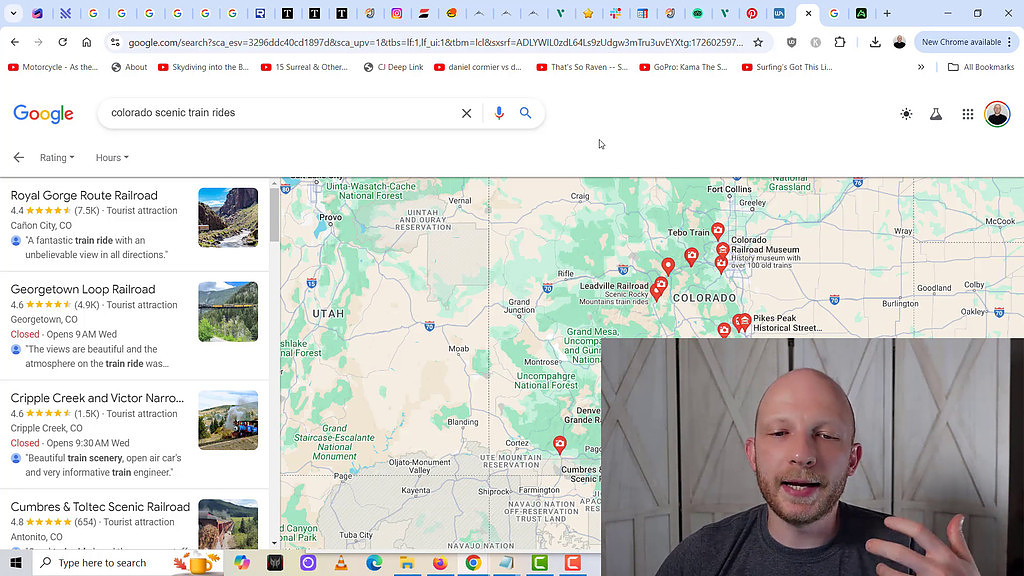The image size is (1024, 576).
Task: Open Copilot from taskbar
Action: point(242,562)
